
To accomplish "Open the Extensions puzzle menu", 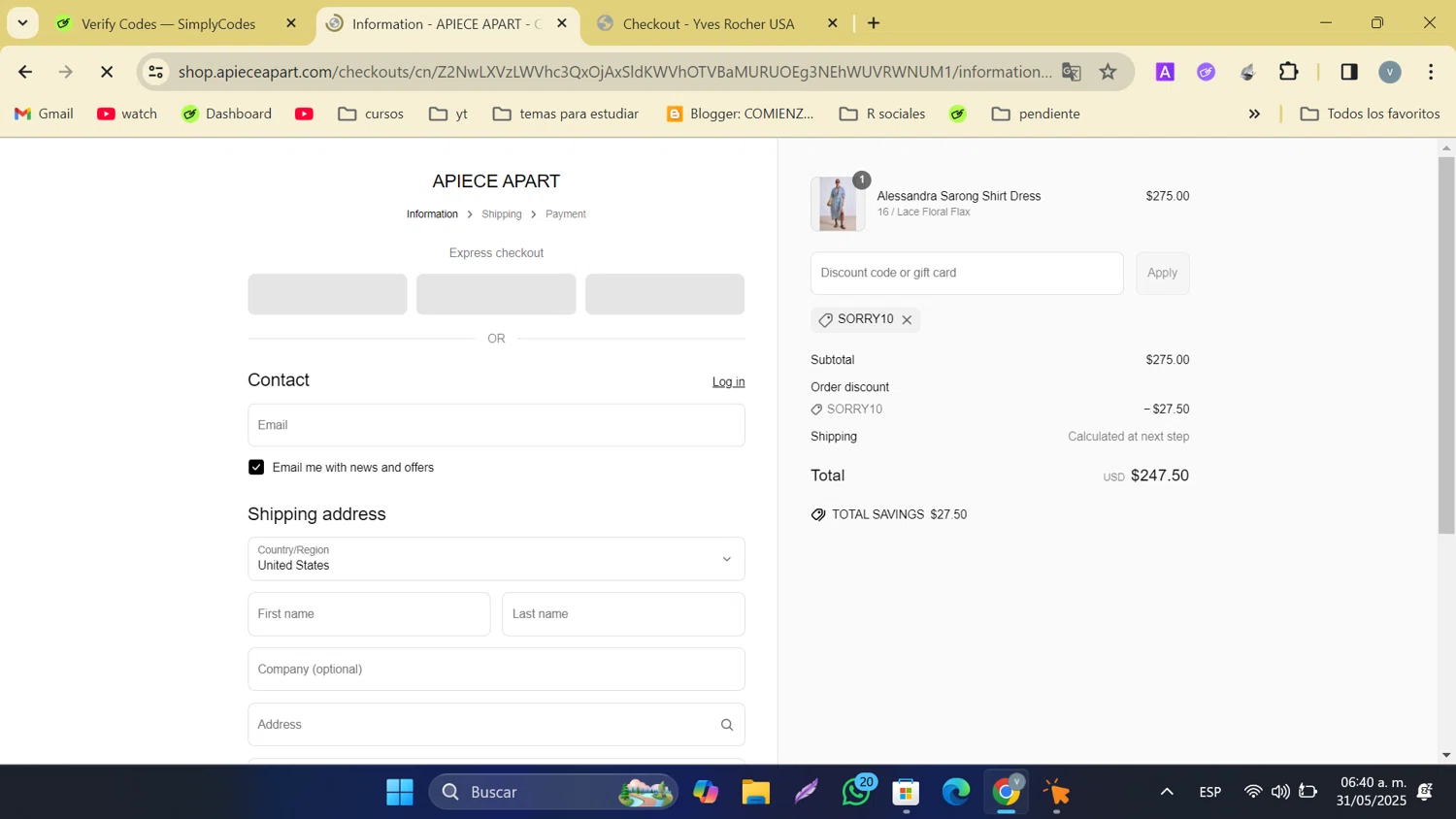I will pos(1289,72).
